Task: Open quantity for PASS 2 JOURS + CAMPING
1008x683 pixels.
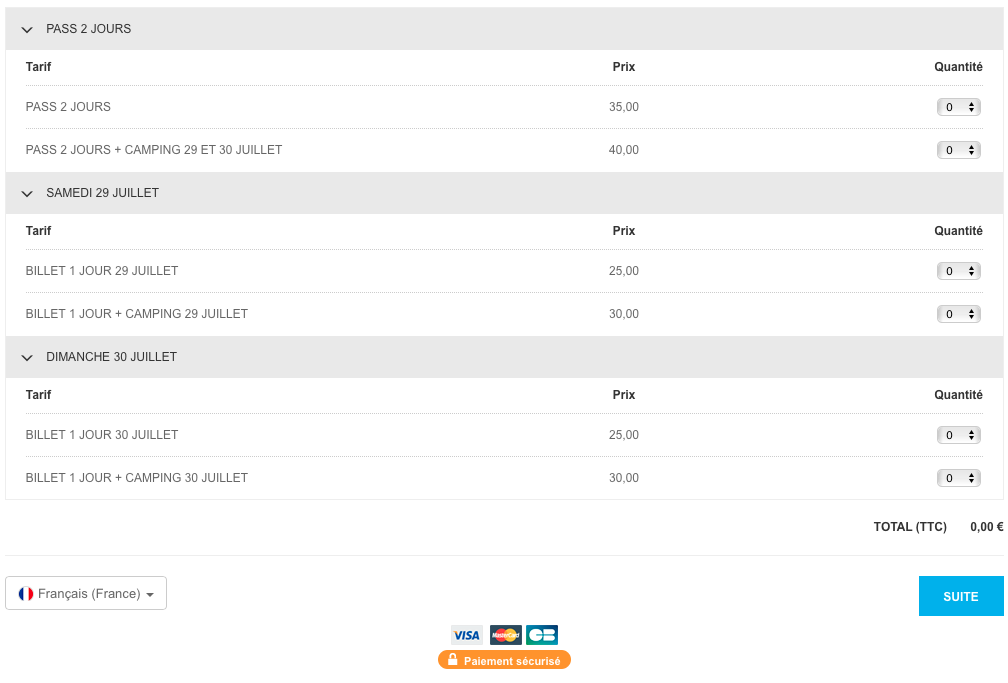Action: point(958,150)
